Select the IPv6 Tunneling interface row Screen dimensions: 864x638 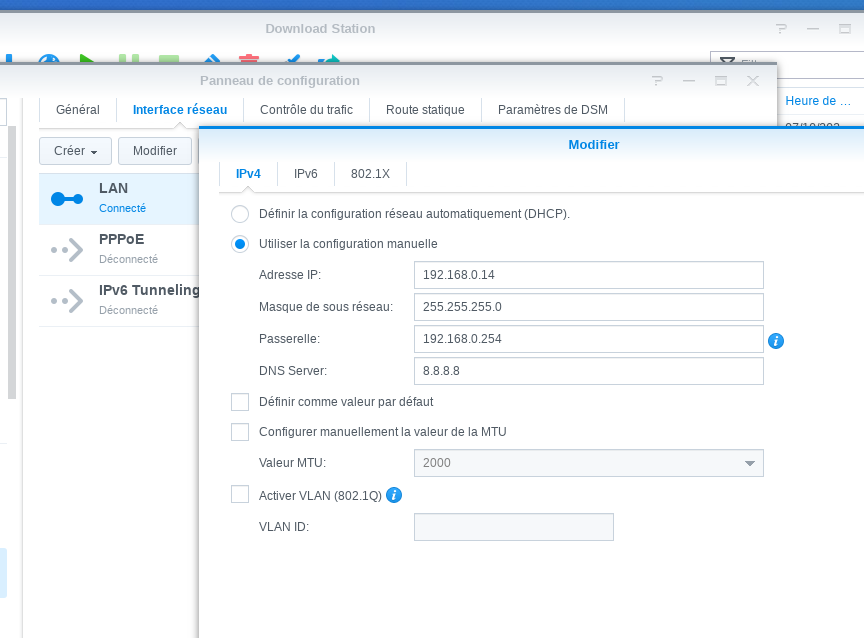click(119, 301)
